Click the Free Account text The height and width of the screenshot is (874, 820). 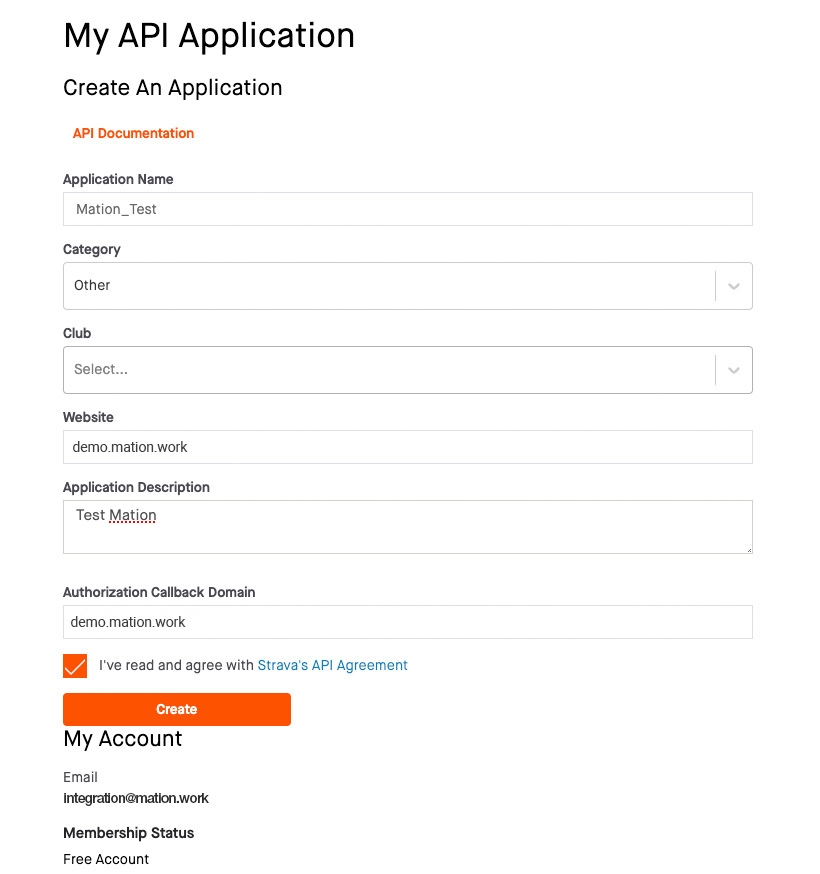[106, 859]
